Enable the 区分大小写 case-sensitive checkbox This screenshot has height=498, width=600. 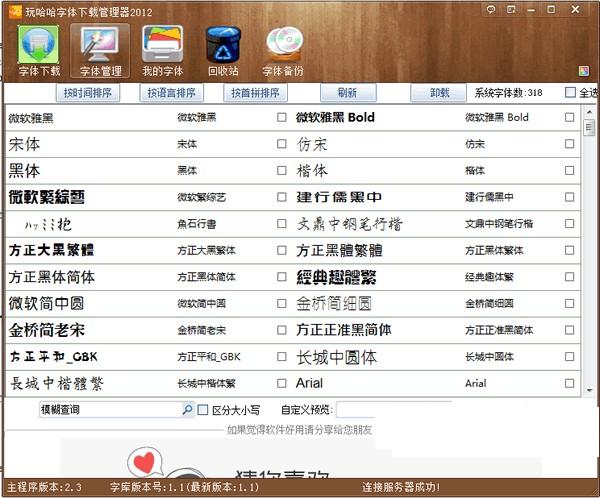(x=203, y=410)
